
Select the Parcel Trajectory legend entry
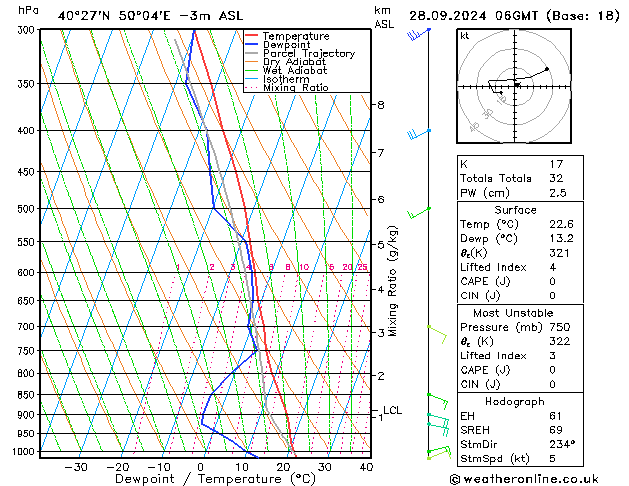click(308, 54)
